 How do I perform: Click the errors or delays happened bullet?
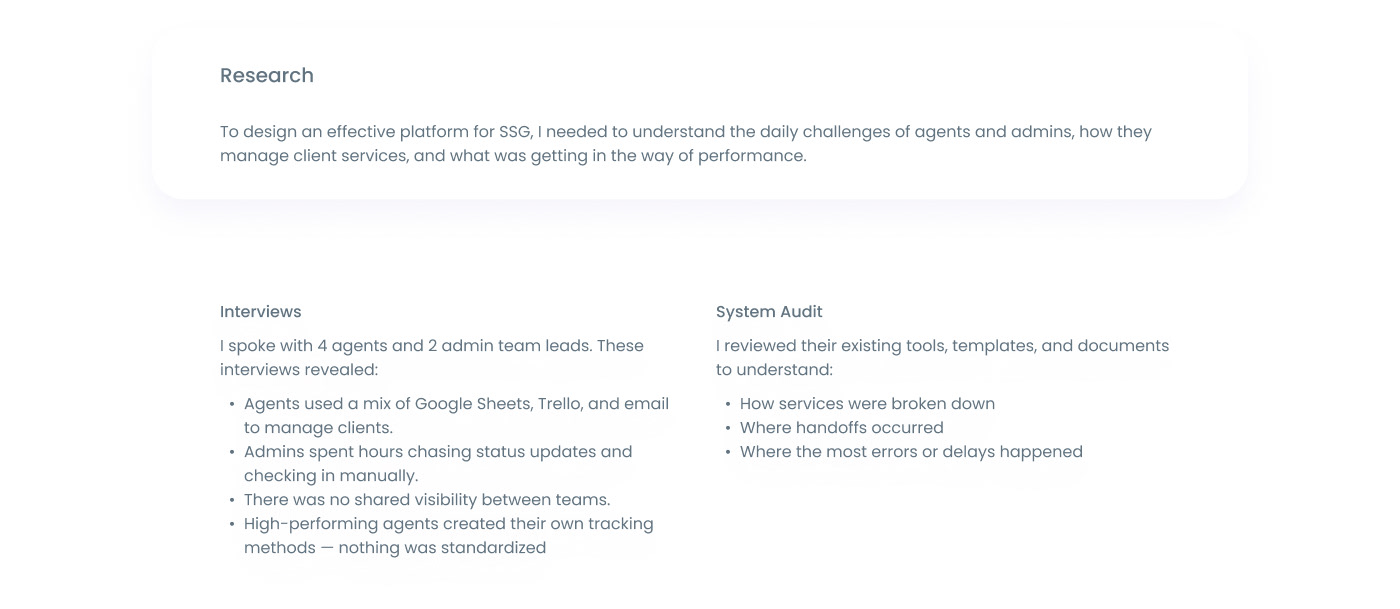(911, 452)
